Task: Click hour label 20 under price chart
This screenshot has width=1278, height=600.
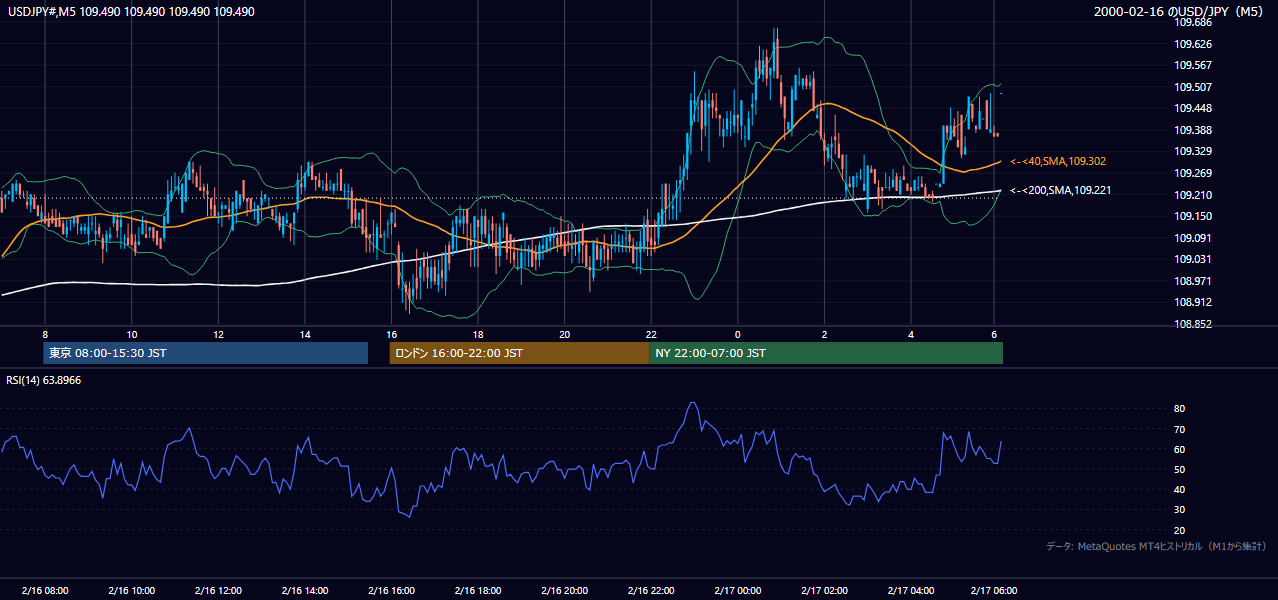Action: point(564,334)
